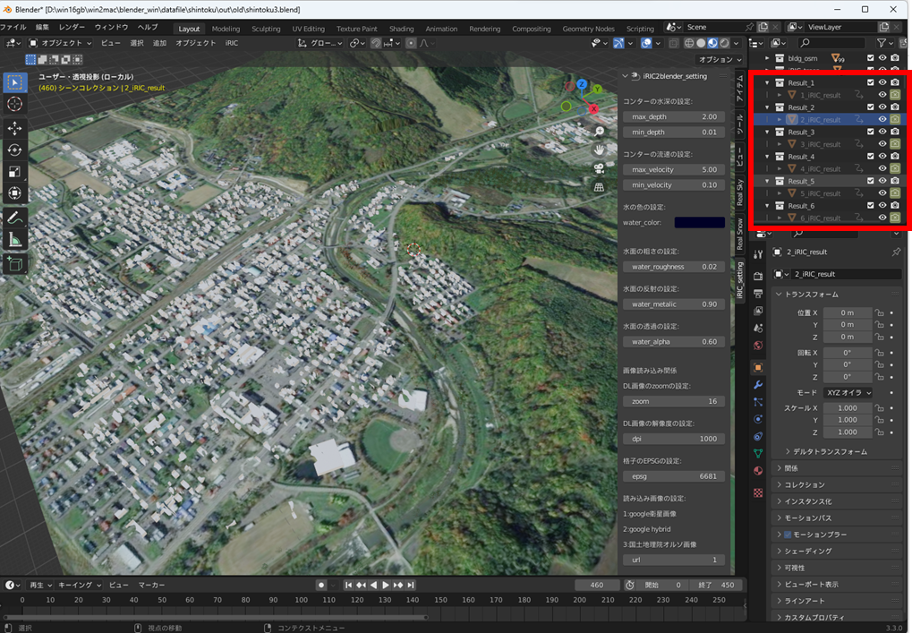Open the オプション dropdown in the viewport
912x634 pixels.
pyautogui.click(x=718, y=60)
